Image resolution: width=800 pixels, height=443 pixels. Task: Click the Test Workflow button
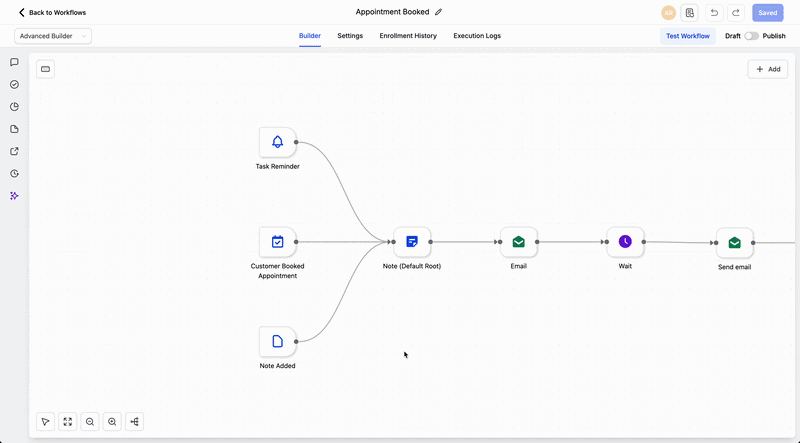pyautogui.click(x=688, y=36)
